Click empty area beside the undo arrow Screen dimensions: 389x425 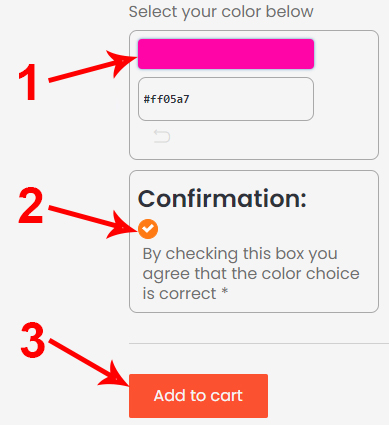(267, 137)
